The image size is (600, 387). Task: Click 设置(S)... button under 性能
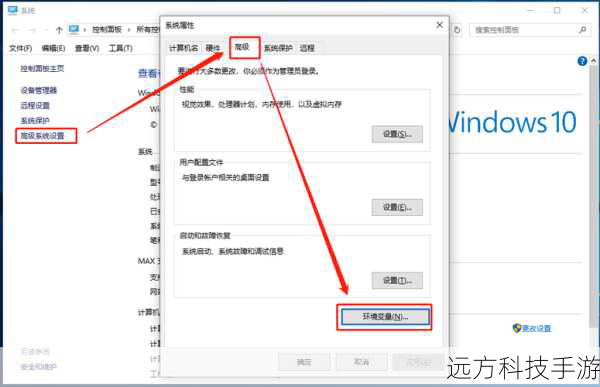click(397, 134)
